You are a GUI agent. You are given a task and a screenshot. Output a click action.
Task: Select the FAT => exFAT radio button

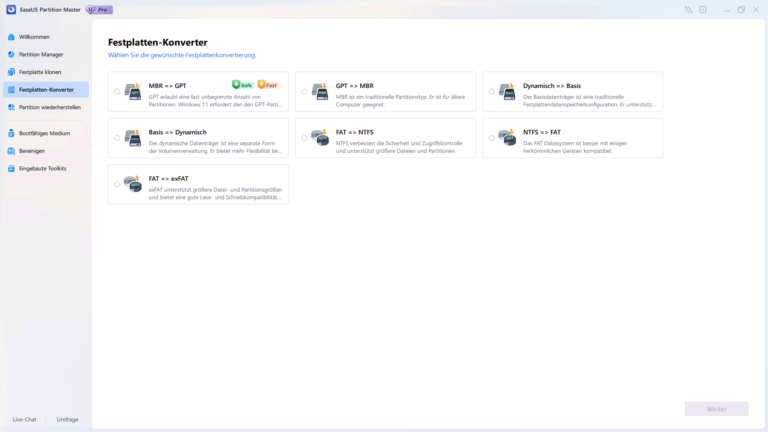117,185
